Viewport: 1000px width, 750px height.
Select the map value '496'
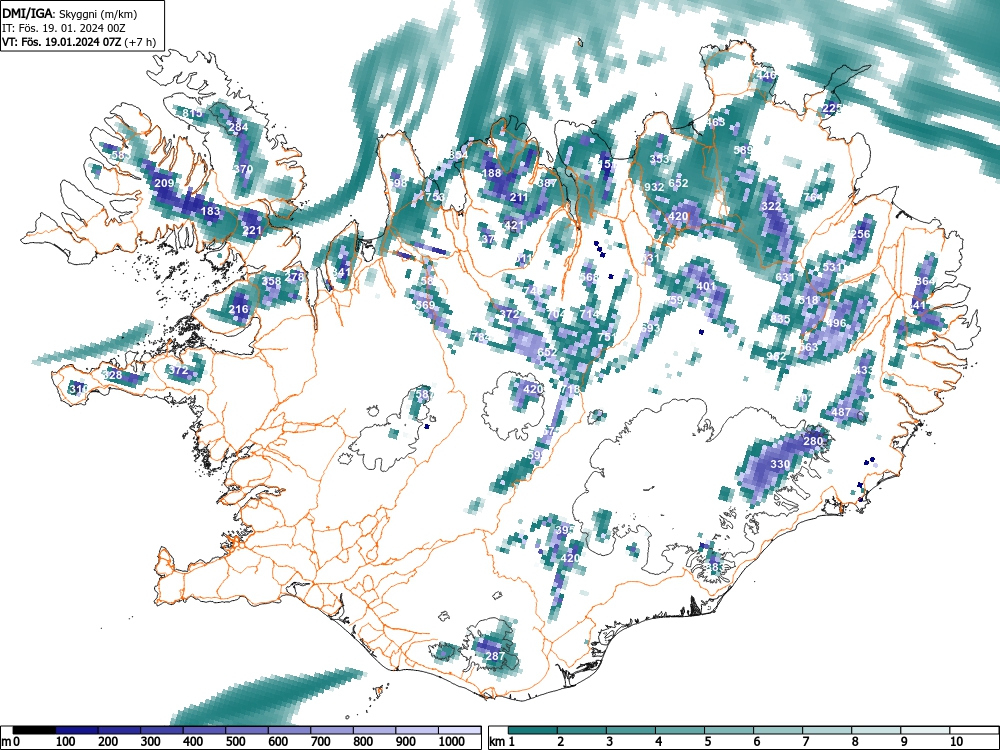click(836, 323)
